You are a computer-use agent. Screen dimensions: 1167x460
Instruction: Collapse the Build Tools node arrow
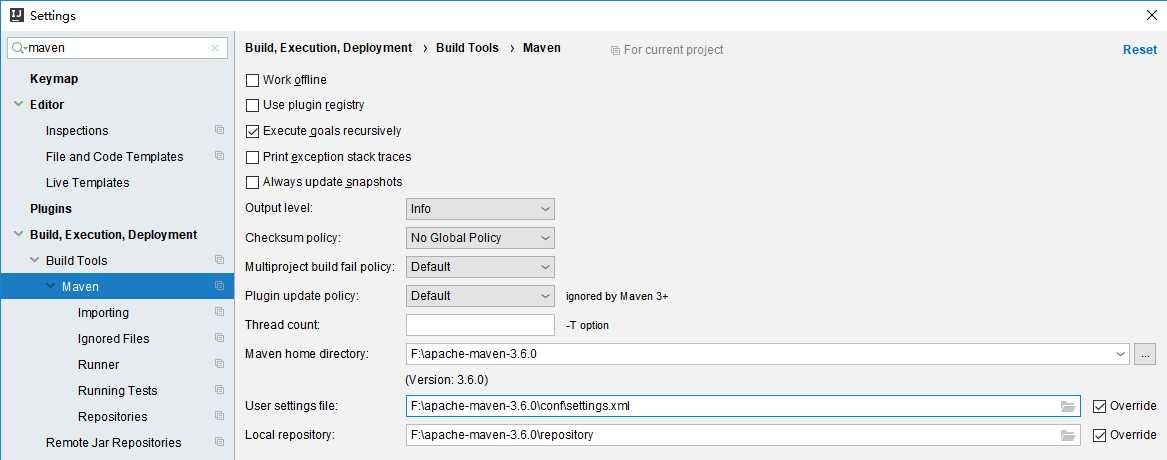coord(34,261)
